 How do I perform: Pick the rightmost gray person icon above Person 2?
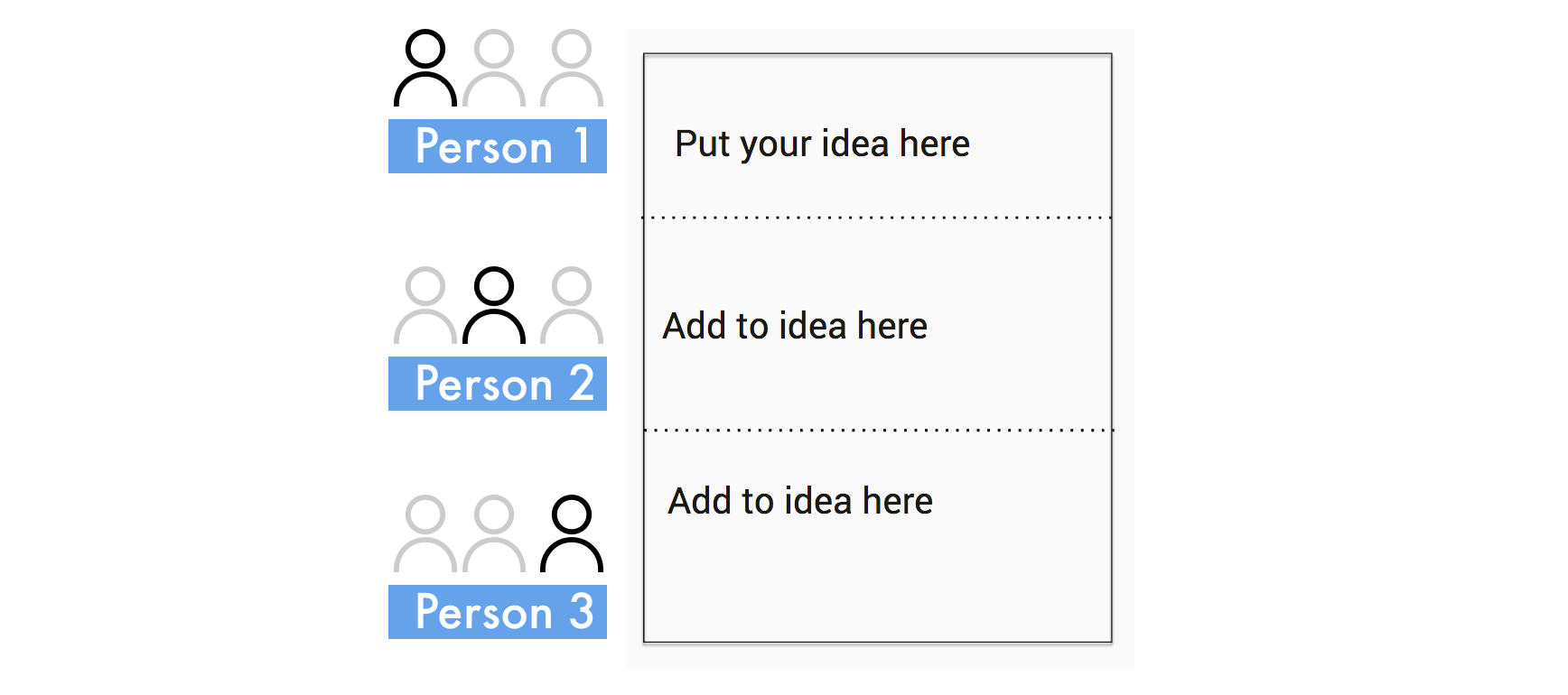point(572,306)
